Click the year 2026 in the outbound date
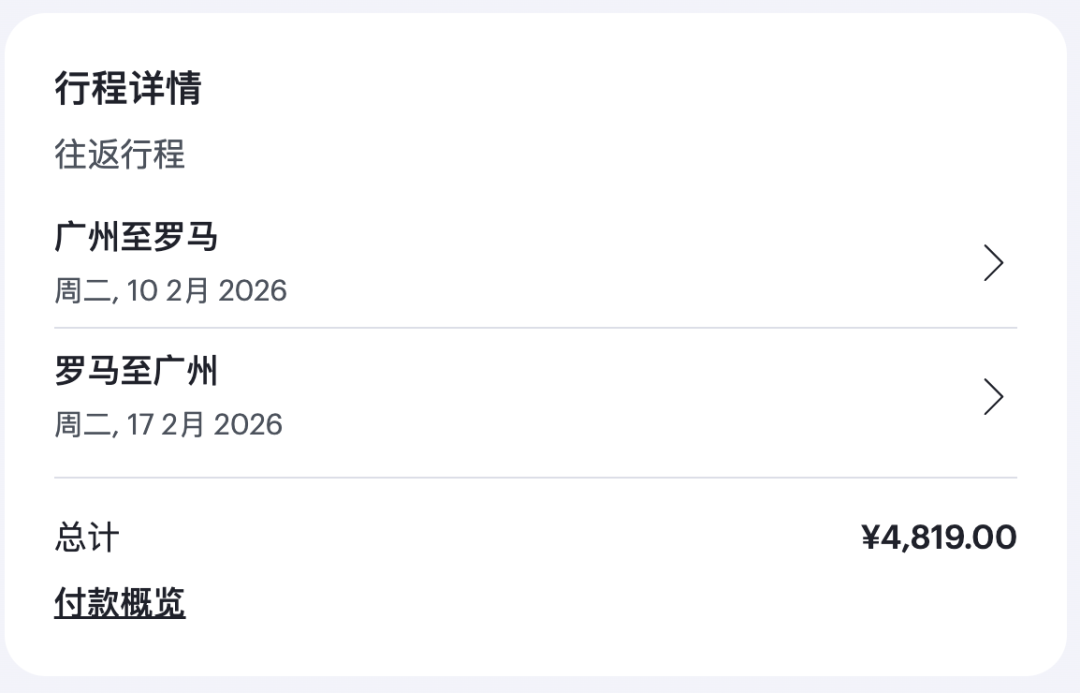Screen dimensions: 1080x693 pos(252,291)
